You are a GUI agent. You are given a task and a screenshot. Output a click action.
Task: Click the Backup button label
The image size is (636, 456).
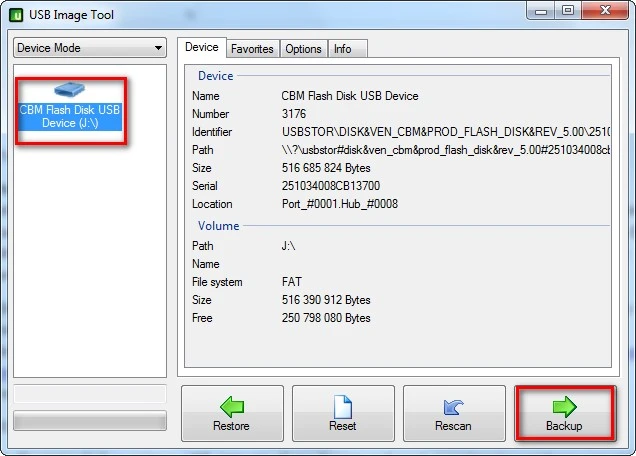(x=564, y=426)
